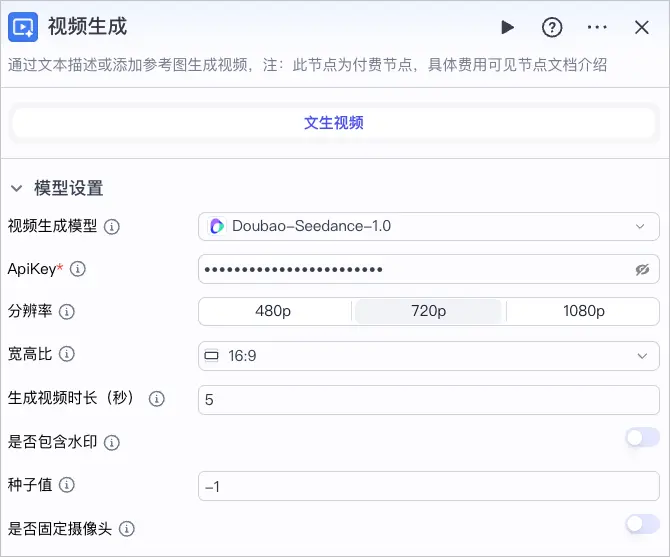This screenshot has height=557, width=670.
Task: Click the 种子值 label
Action: coord(30,485)
